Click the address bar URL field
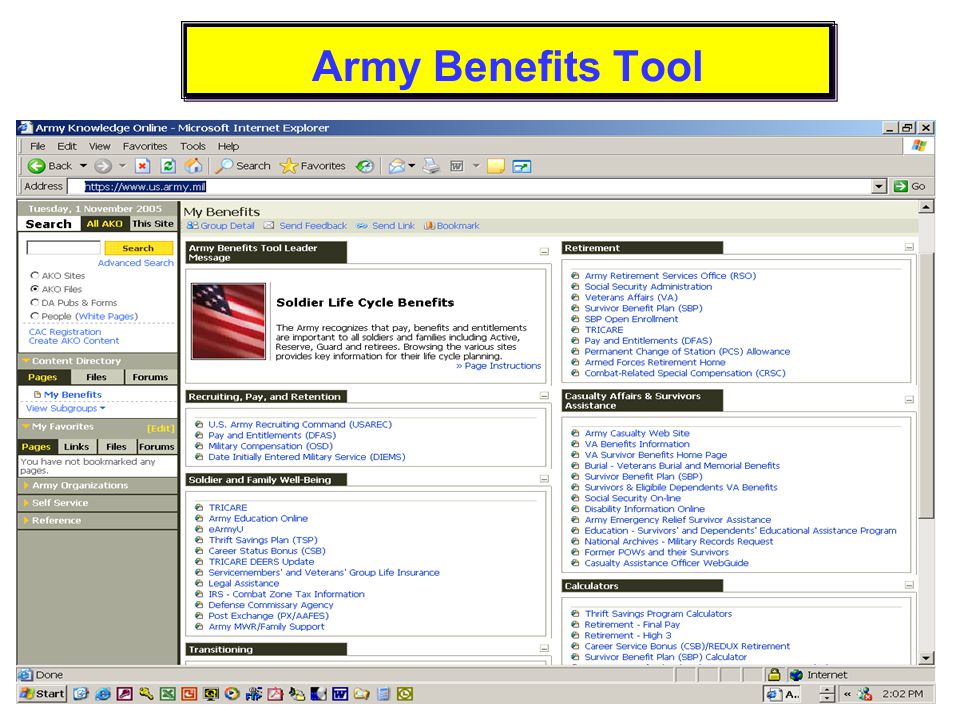Viewport: 960px width, 720px height. coord(469,186)
